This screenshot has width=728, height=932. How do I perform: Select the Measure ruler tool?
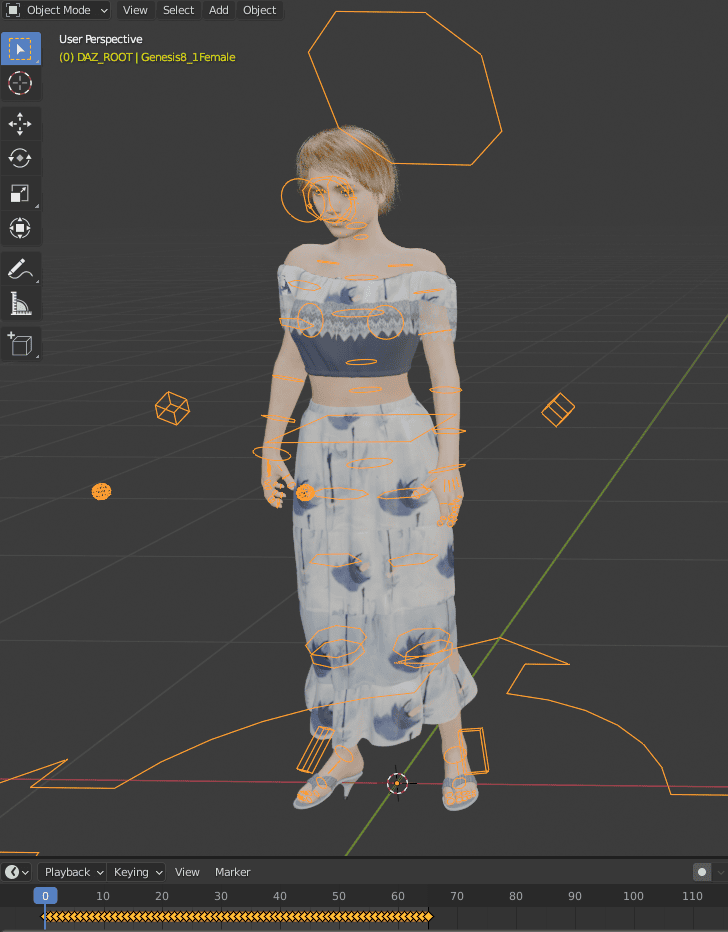click(21, 304)
